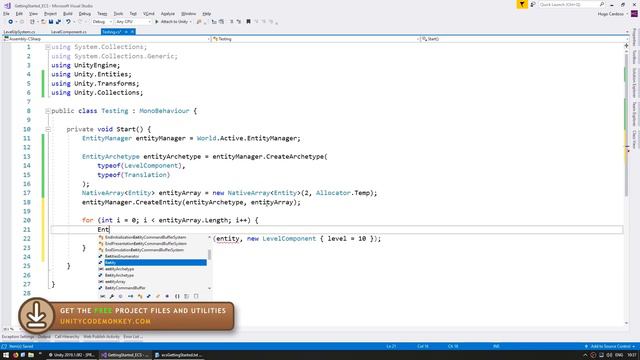Open the Build menu
The width and height of the screenshot is (640, 360).
click(x=68, y=13)
